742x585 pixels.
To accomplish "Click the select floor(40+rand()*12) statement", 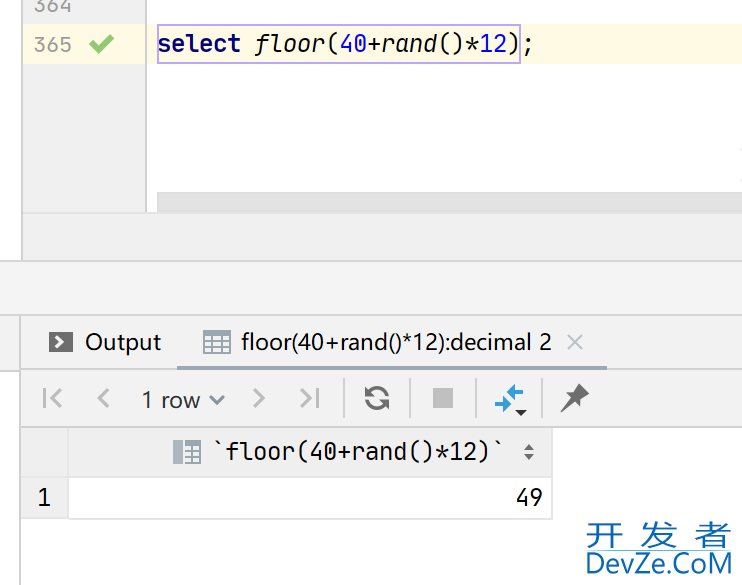I will tap(339, 44).
